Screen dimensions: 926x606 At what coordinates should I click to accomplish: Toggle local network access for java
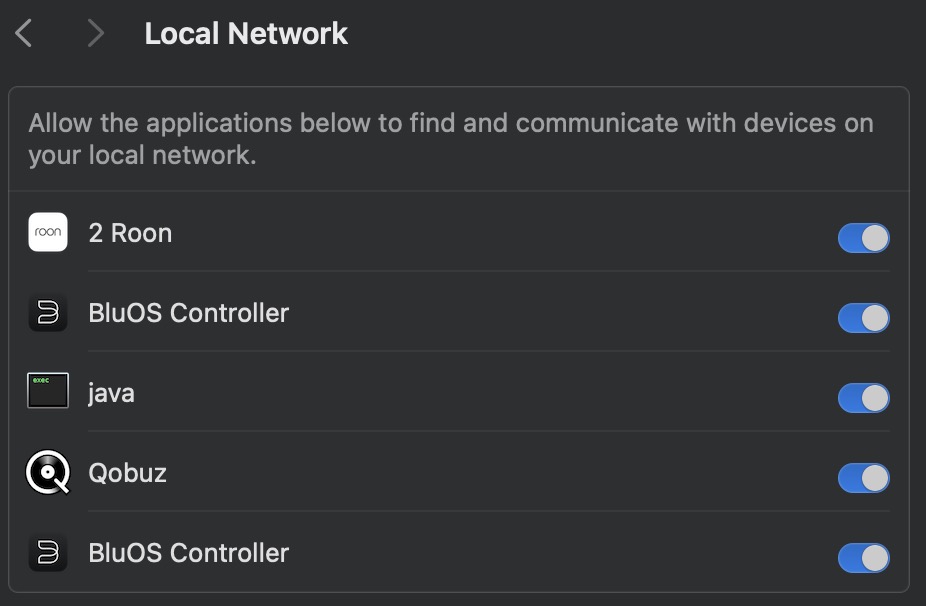click(863, 398)
